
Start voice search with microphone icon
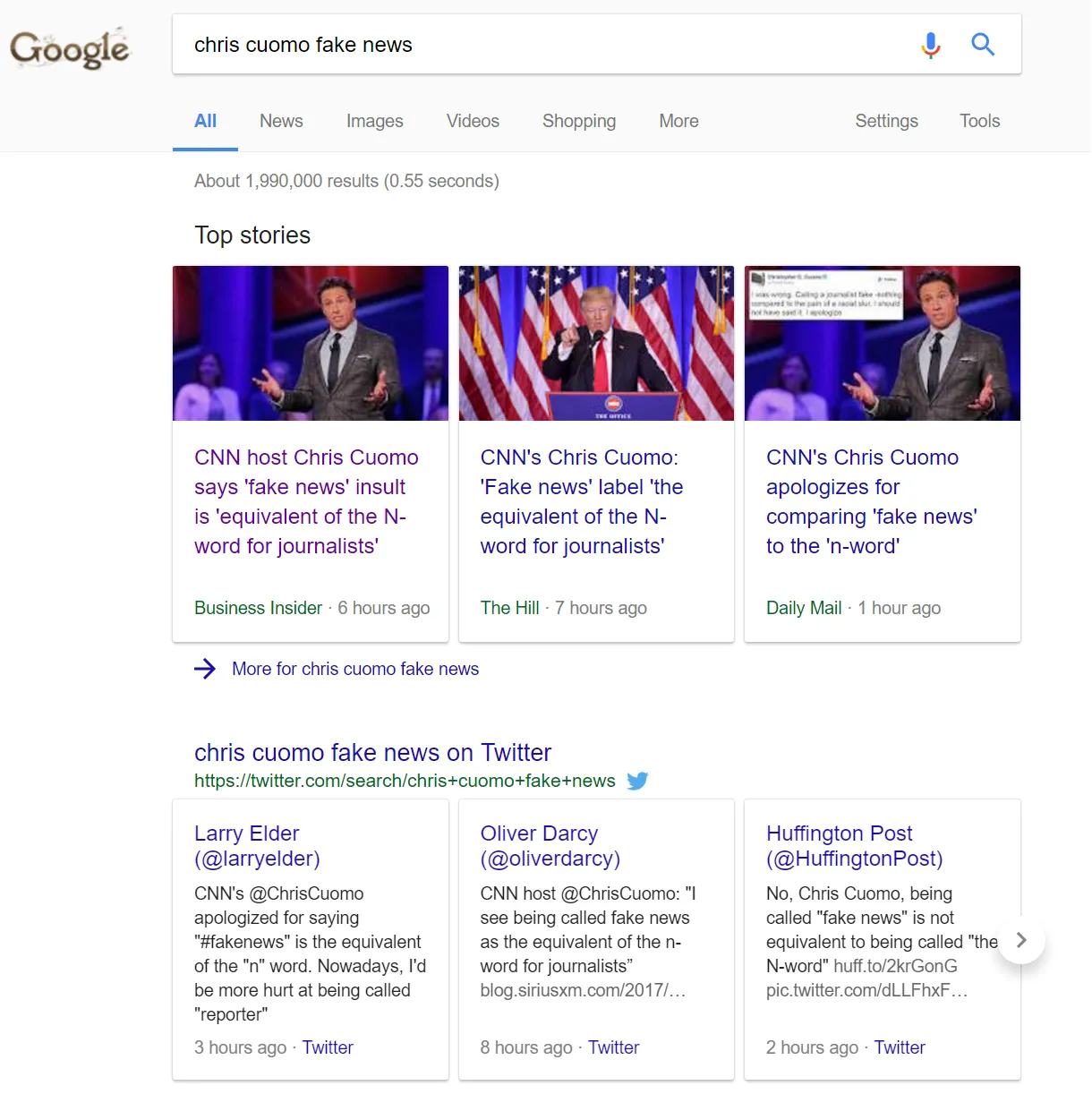point(931,45)
